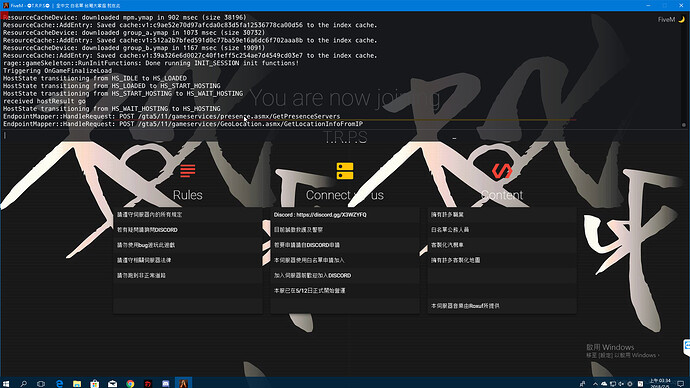Open the Action Center notification icon
This screenshot has width=690, height=388.
[680, 384]
